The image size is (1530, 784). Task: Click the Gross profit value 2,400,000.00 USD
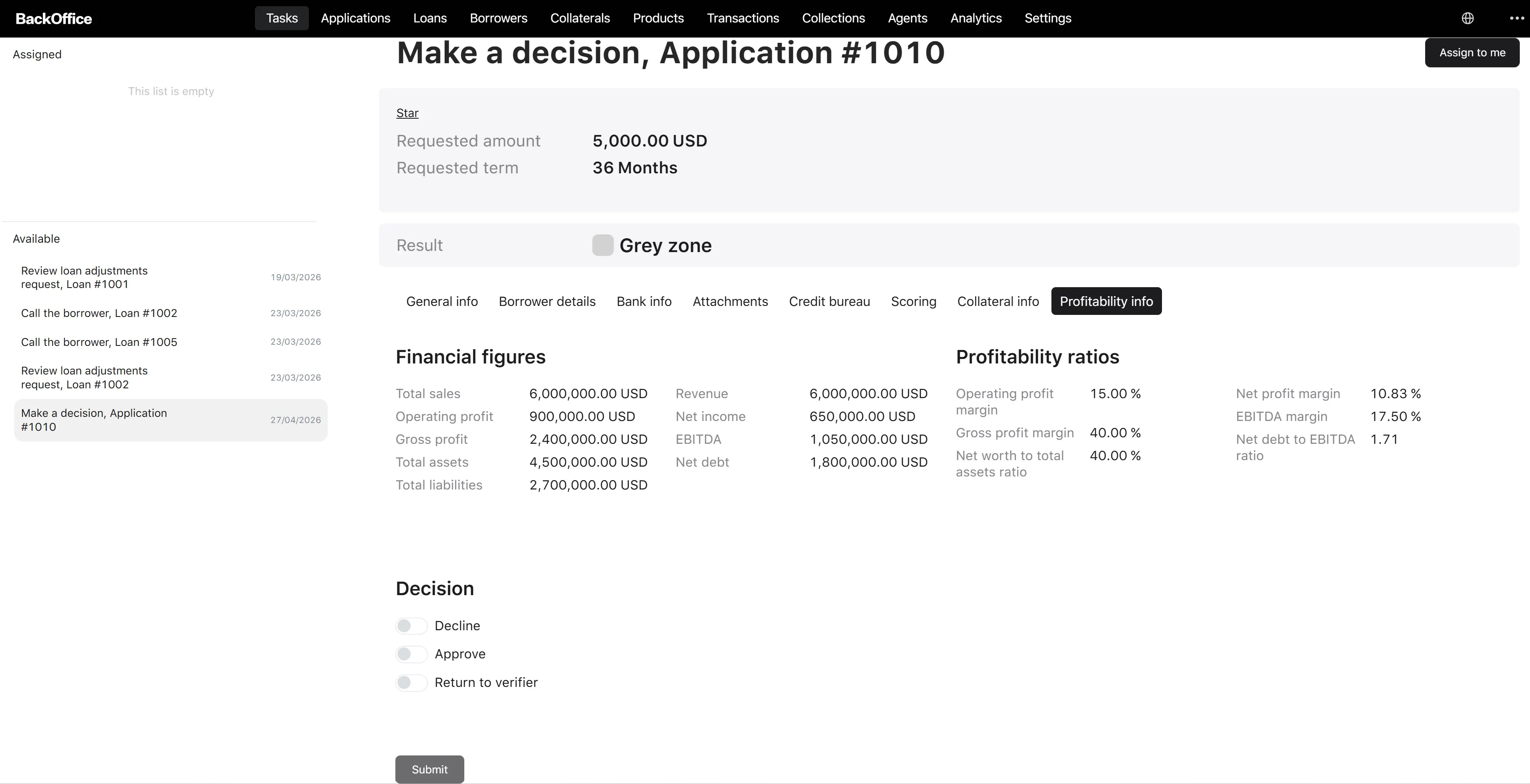tap(588, 439)
